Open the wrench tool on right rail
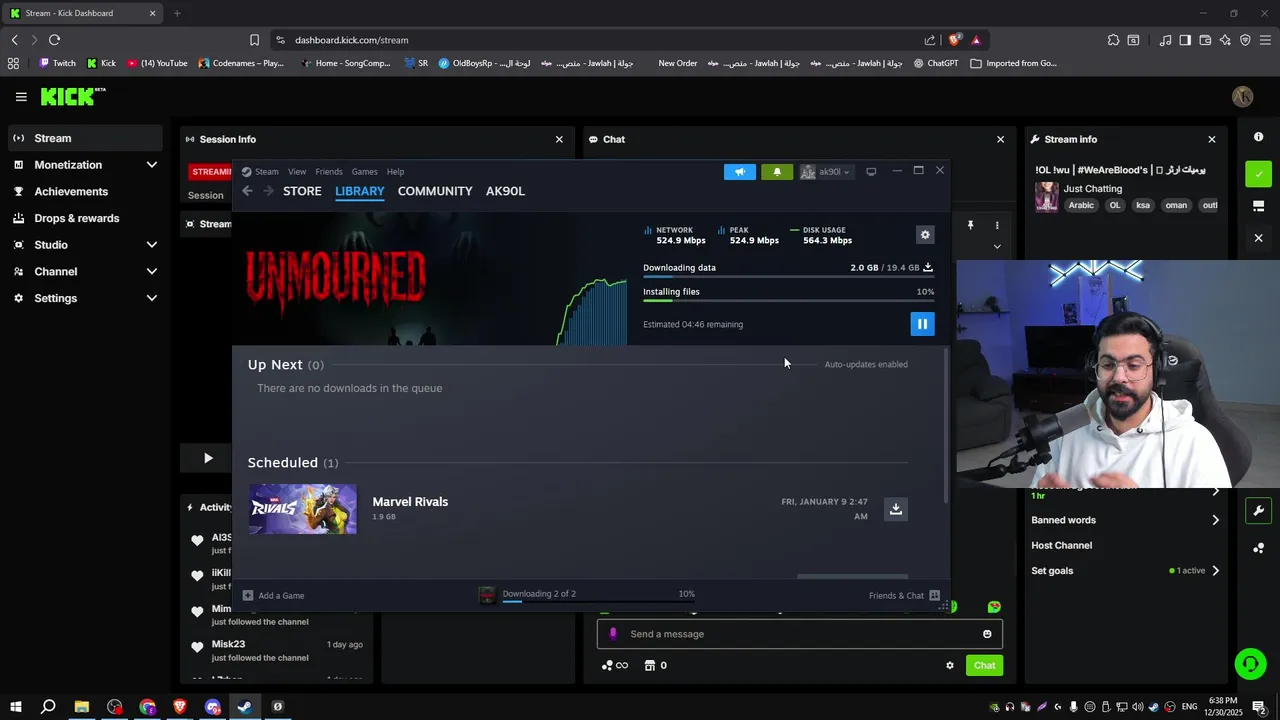The height and width of the screenshot is (720, 1280). tap(1259, 511)
